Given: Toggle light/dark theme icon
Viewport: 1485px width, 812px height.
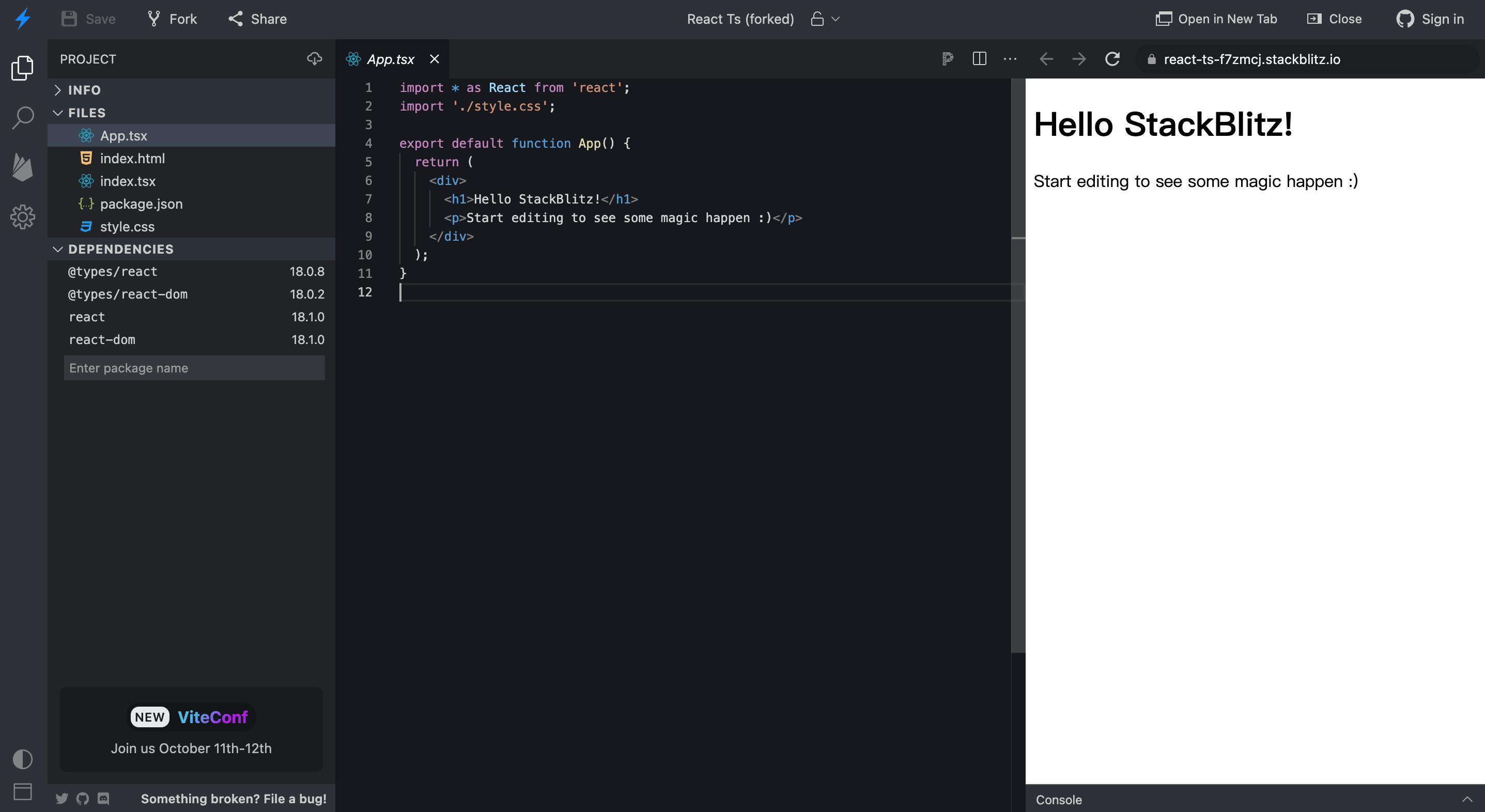Looking at the screenshot, I should coord(23,759).
